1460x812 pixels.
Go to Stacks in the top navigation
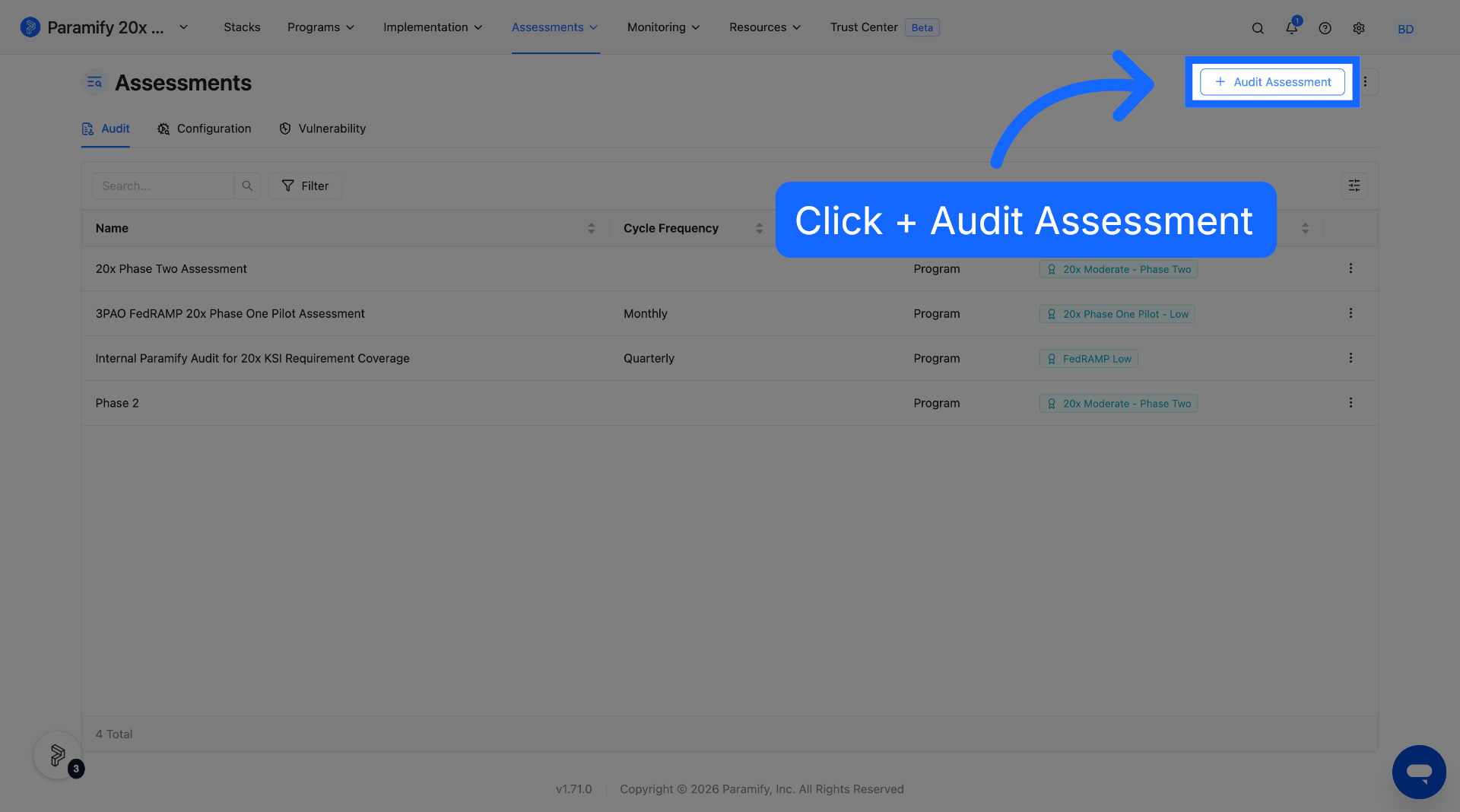[242, 27]
